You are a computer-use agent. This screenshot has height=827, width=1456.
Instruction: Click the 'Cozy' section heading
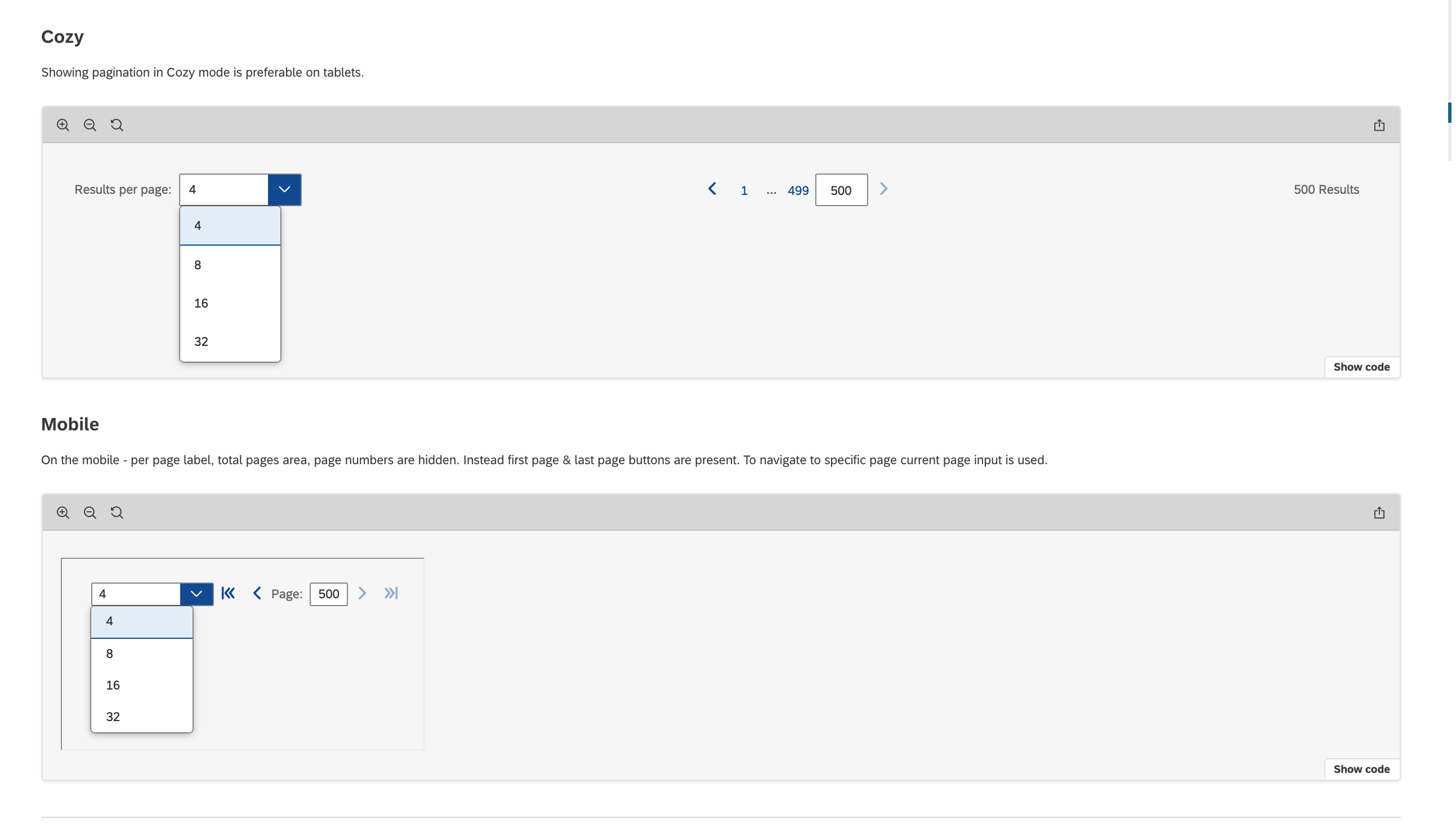pos(62,37)
